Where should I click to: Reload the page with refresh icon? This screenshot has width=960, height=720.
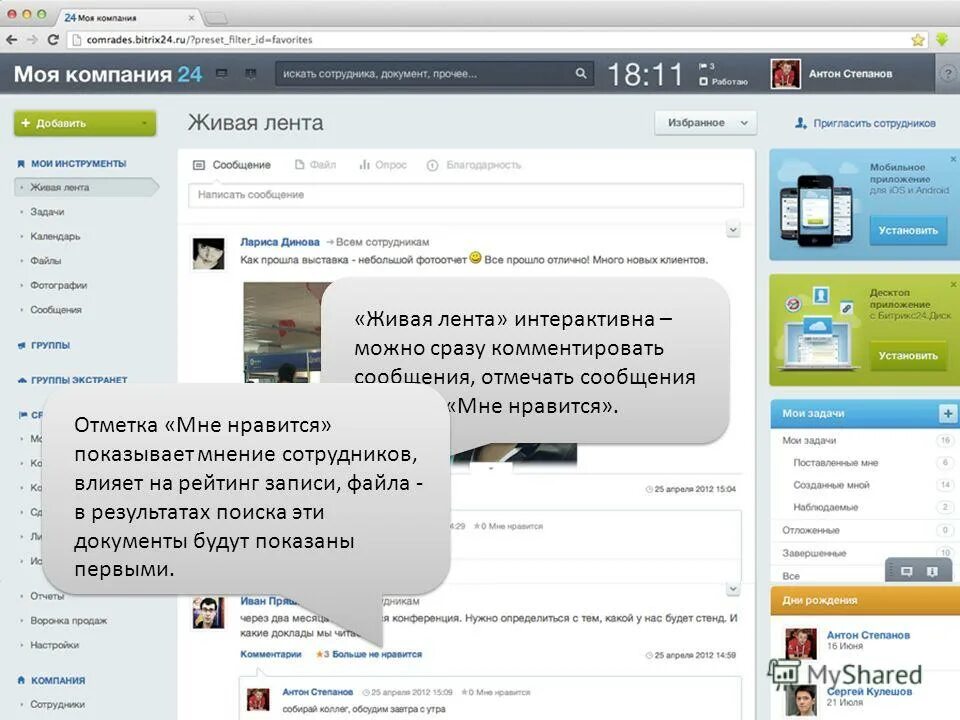[53, 40]
